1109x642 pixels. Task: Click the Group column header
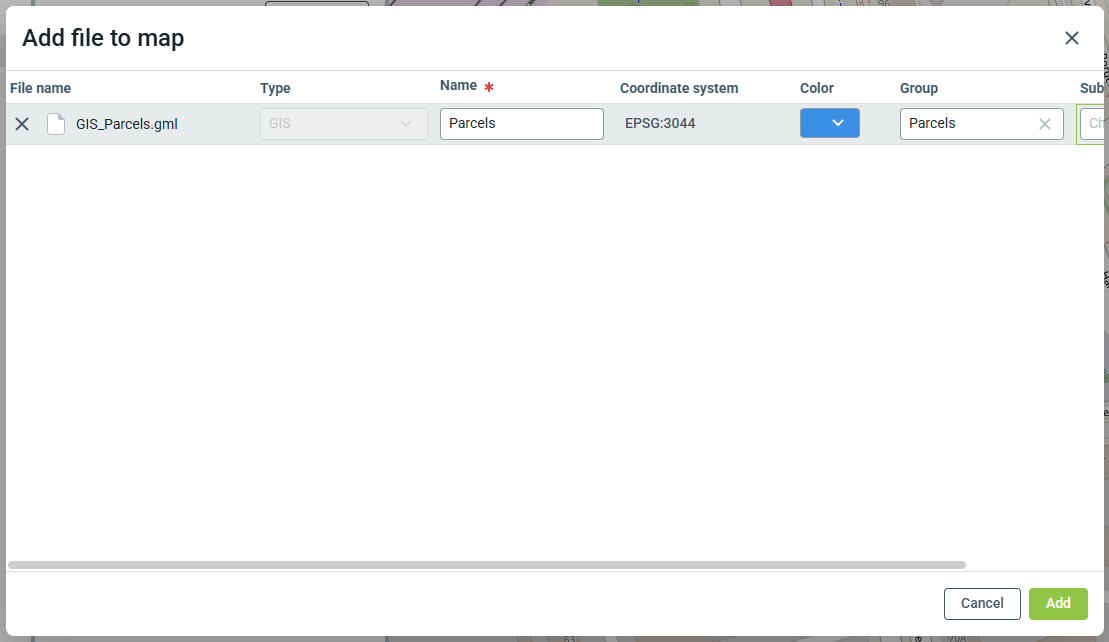point(918,88)
